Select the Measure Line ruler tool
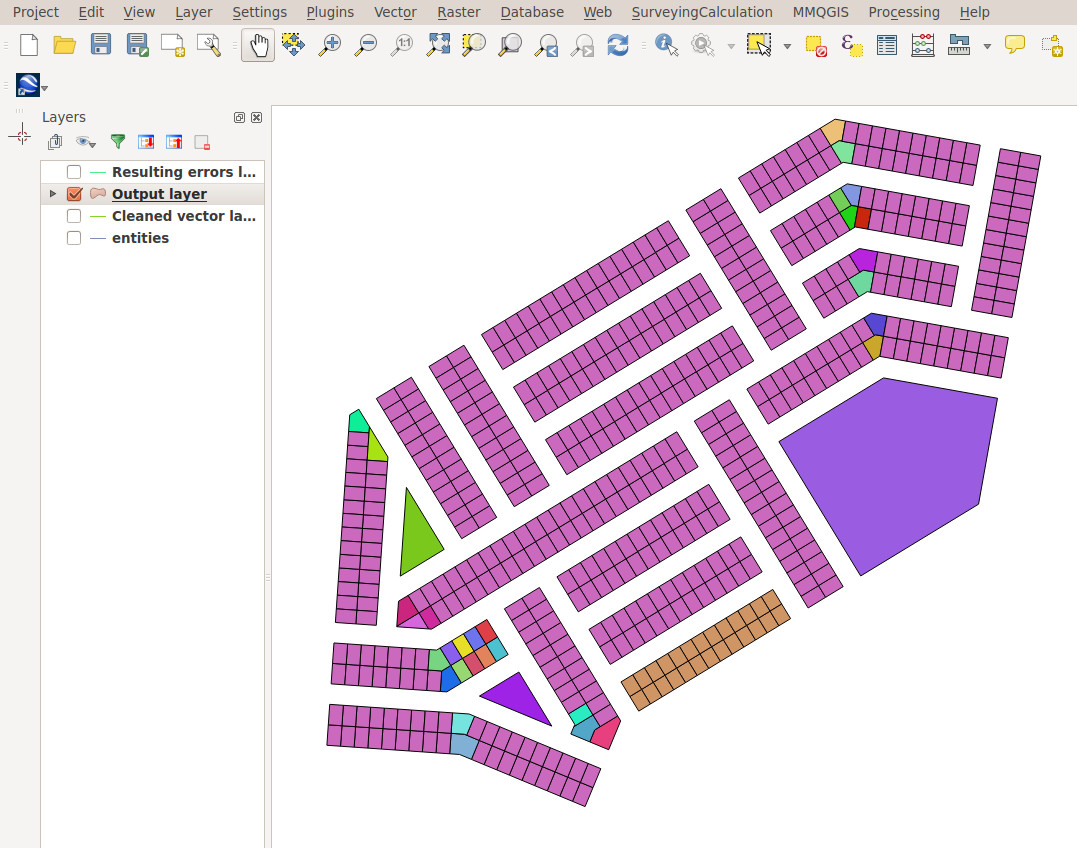1077x848 pixels. click(959, 45)
